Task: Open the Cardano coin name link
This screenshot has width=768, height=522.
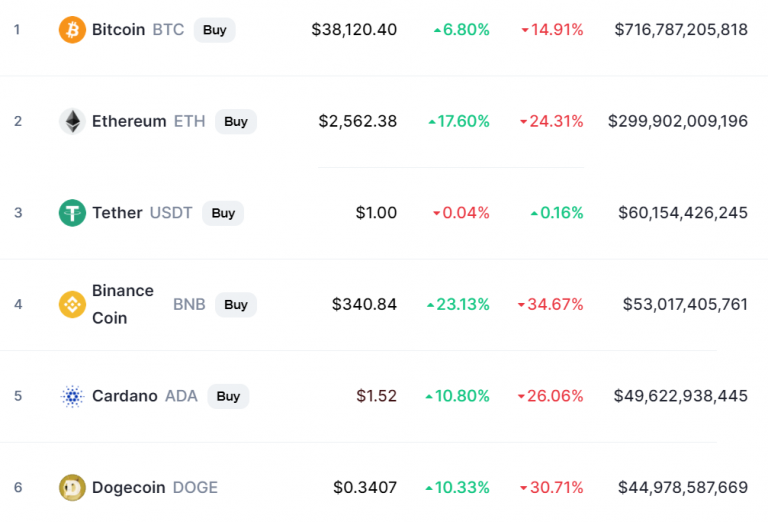Action: 125,396
